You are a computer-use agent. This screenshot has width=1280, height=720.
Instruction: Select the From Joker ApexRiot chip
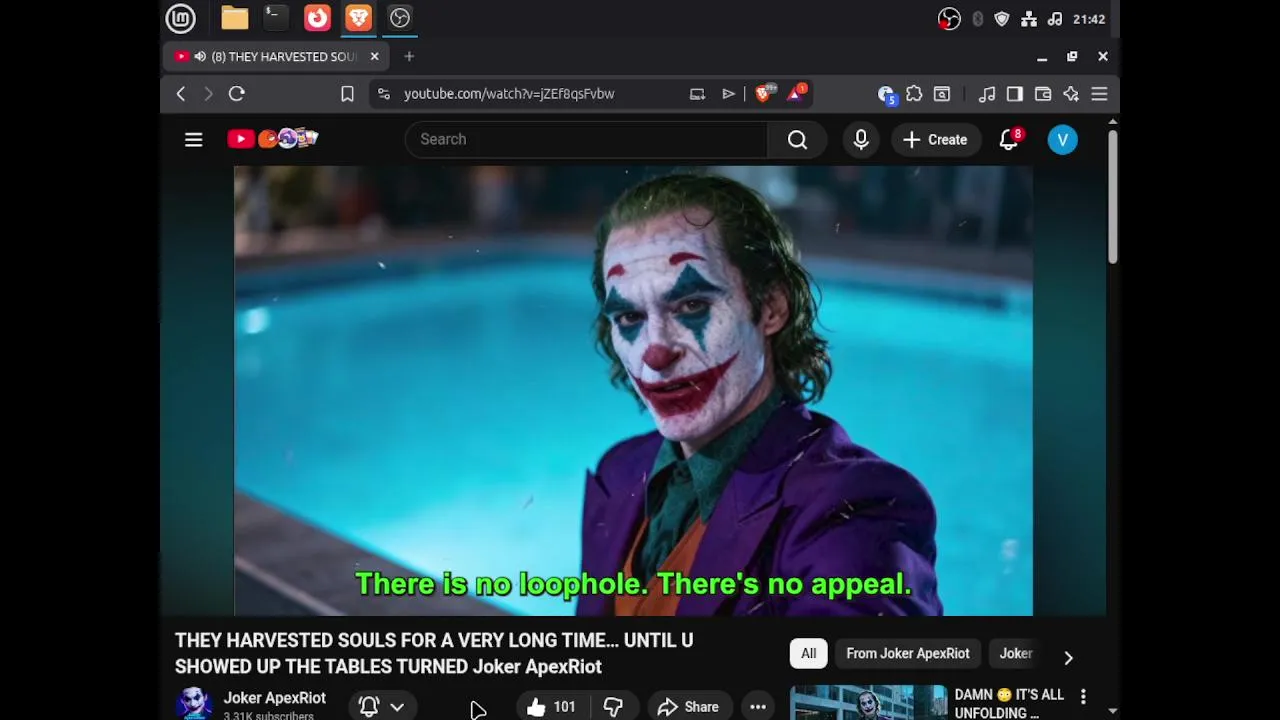coord(908,653)
